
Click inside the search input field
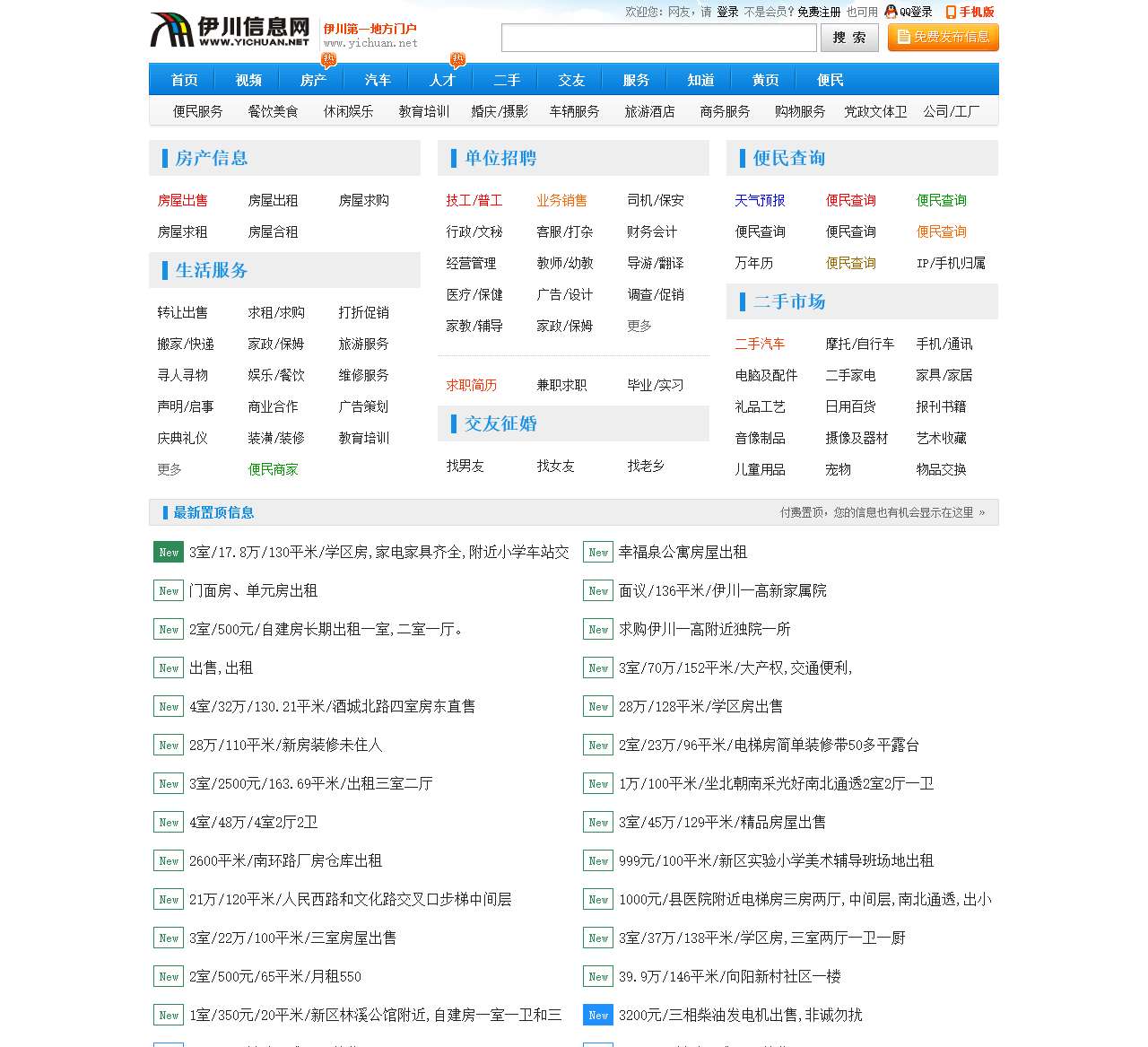click(659, 38)
